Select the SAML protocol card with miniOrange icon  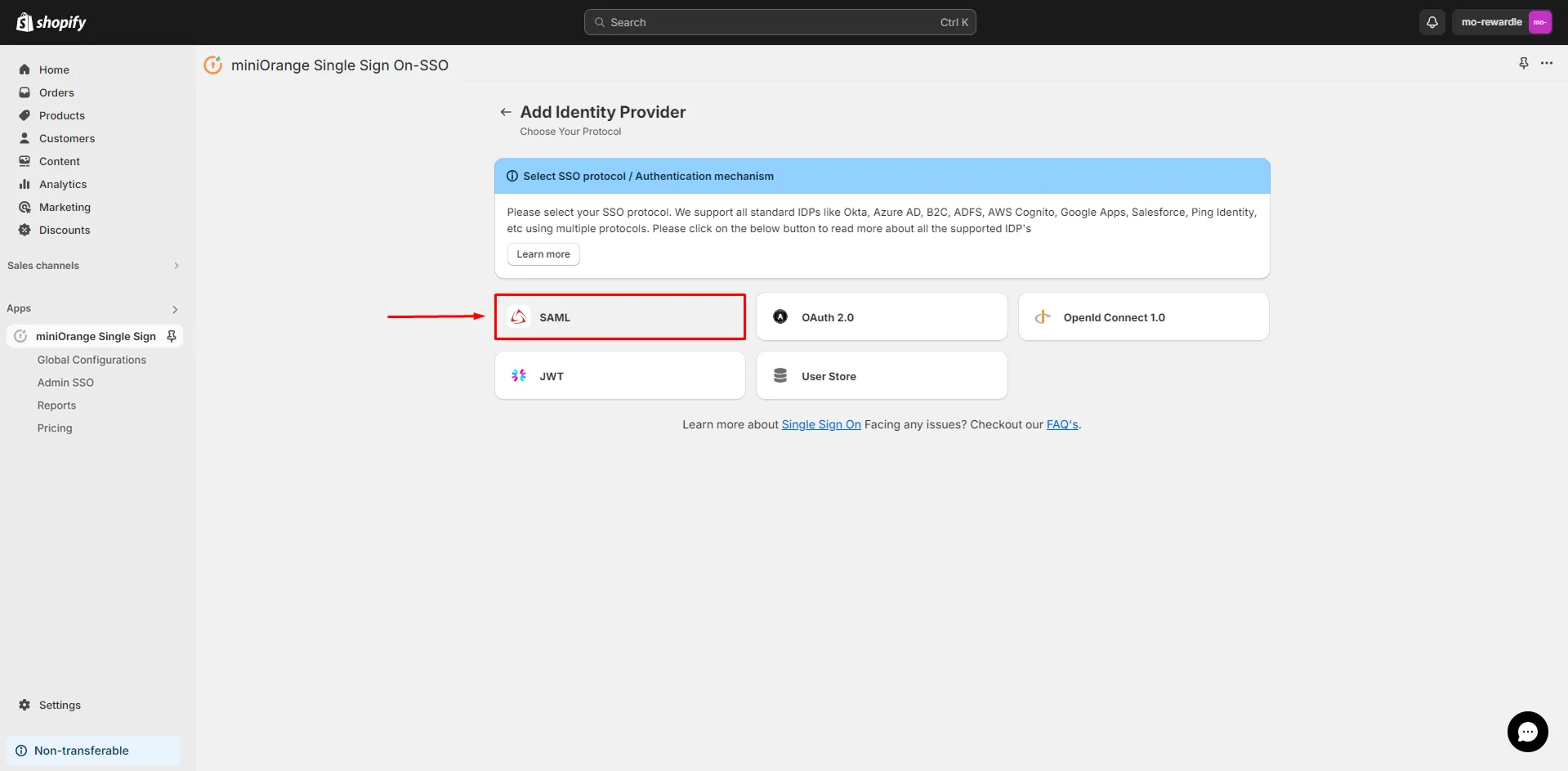(518, 316)
